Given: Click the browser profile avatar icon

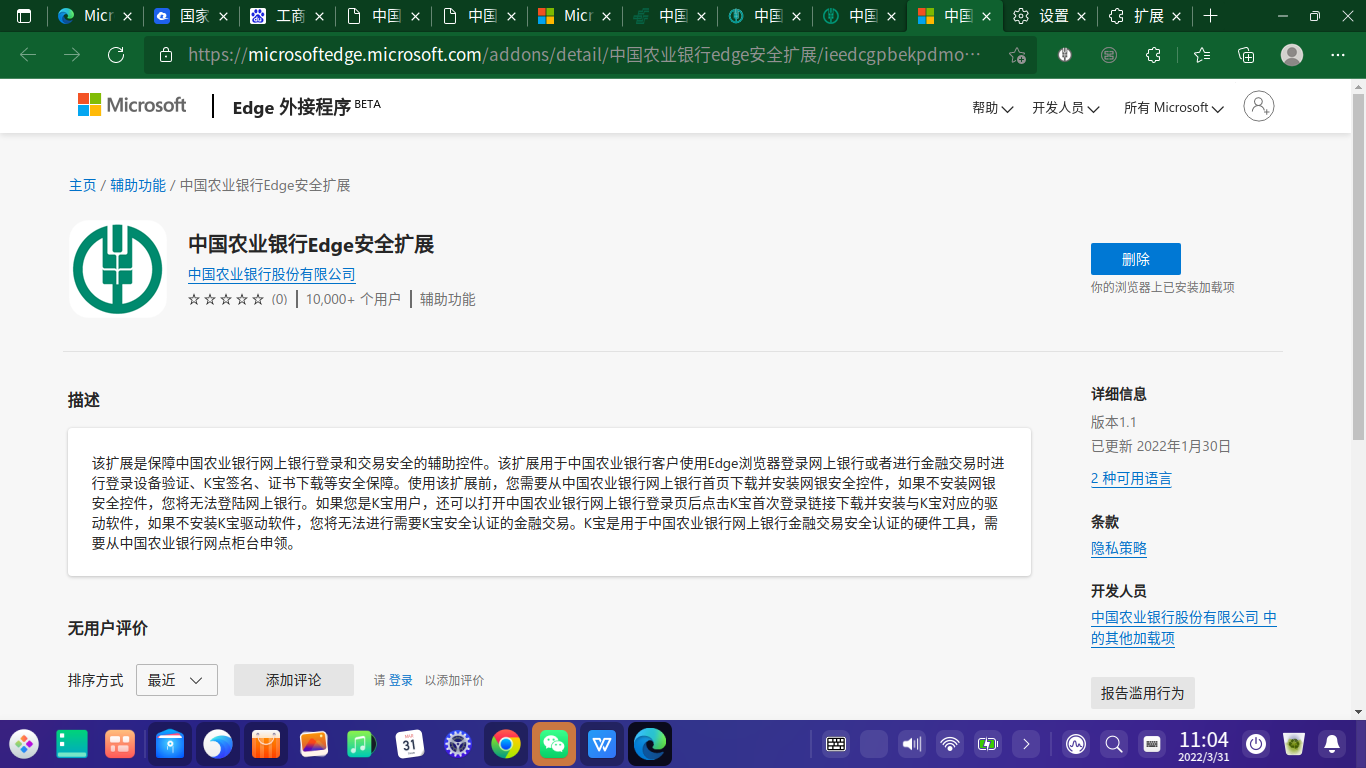Looking at the screenshot, I should pyautogui.click(x=1292, y=56).
